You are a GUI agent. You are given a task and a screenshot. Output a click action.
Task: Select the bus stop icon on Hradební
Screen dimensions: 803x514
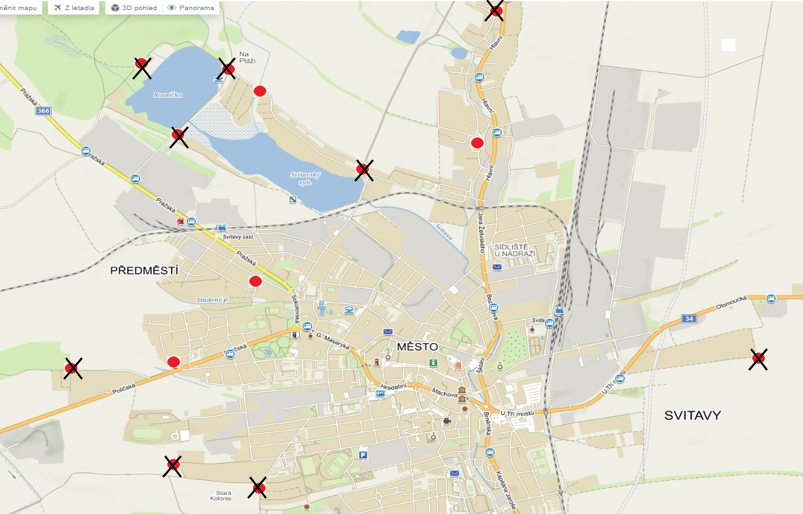[380, 393]
